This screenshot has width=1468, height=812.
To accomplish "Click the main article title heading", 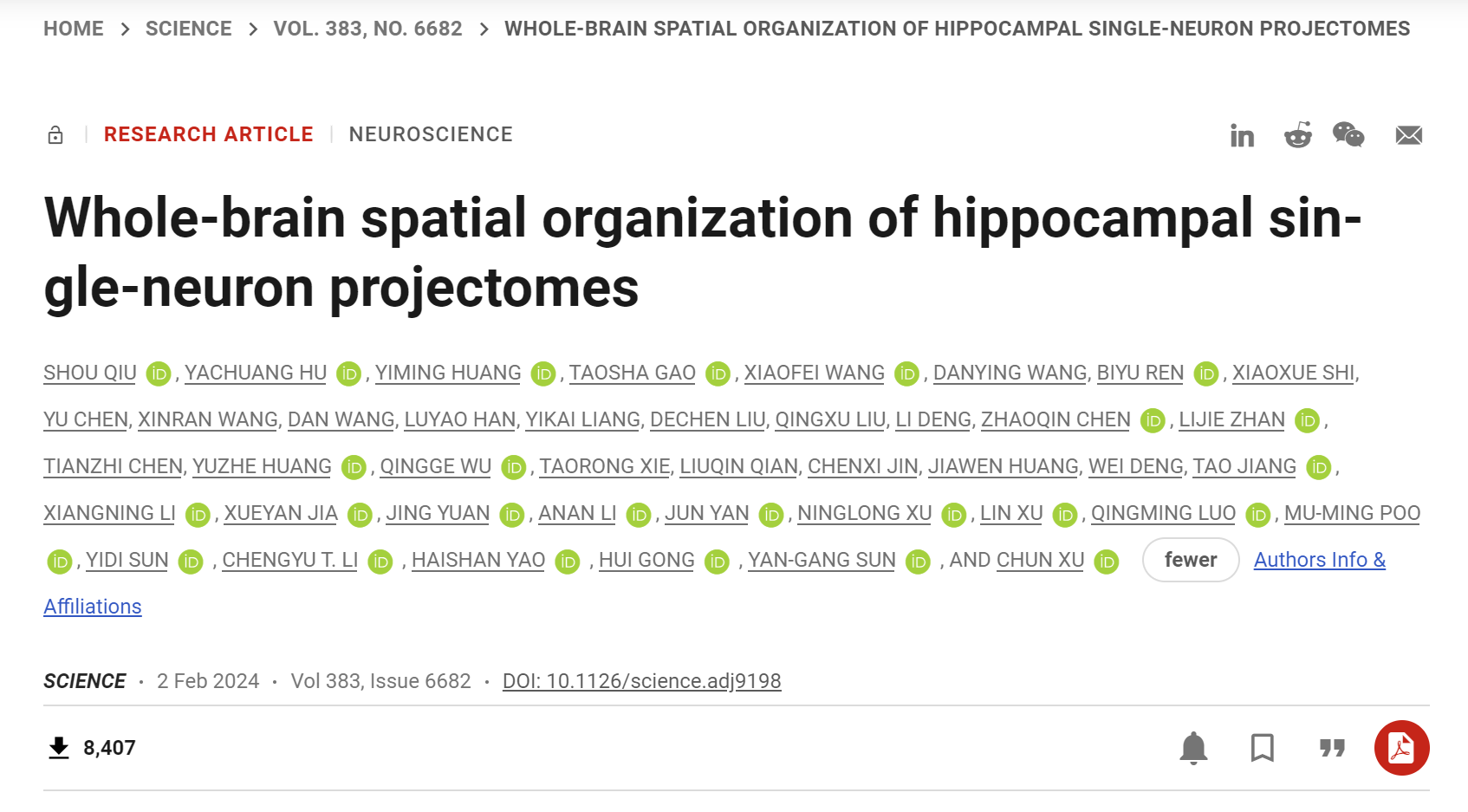I will pyautogui.click(x=703, y=252).
